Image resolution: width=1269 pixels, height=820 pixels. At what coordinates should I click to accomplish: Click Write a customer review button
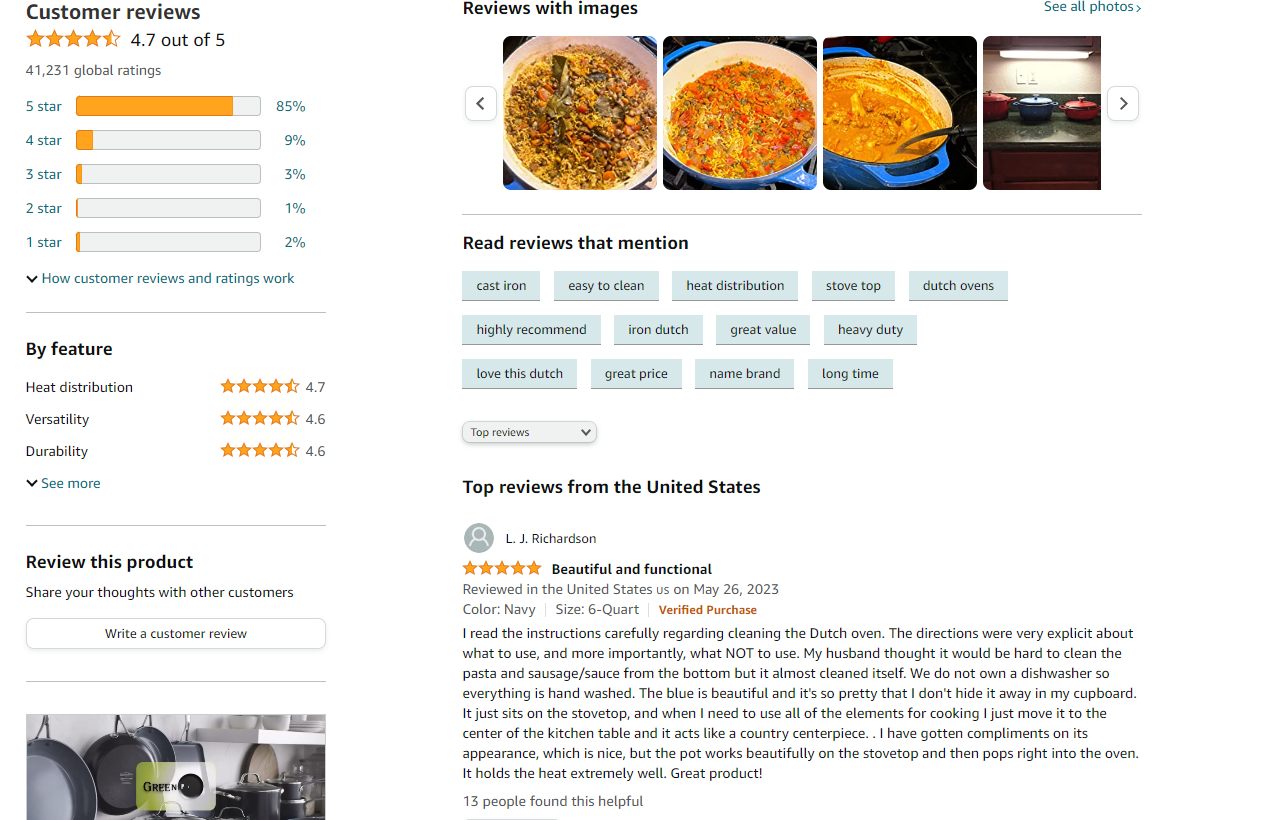click(x=176, y=633)
